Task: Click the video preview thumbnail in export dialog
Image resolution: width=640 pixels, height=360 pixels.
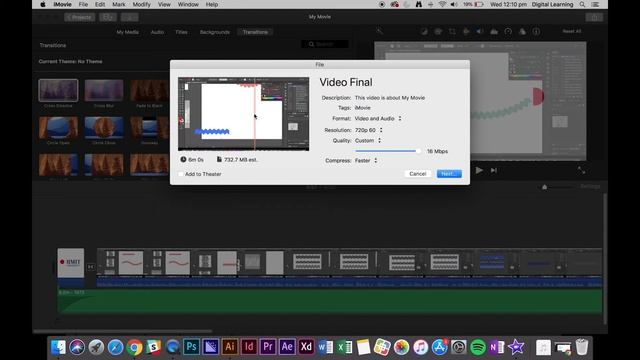Action: point(243,114)
